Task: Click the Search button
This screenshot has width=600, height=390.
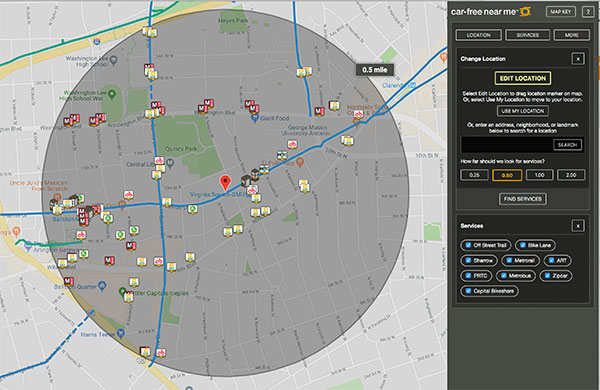Action: point(567,145)
